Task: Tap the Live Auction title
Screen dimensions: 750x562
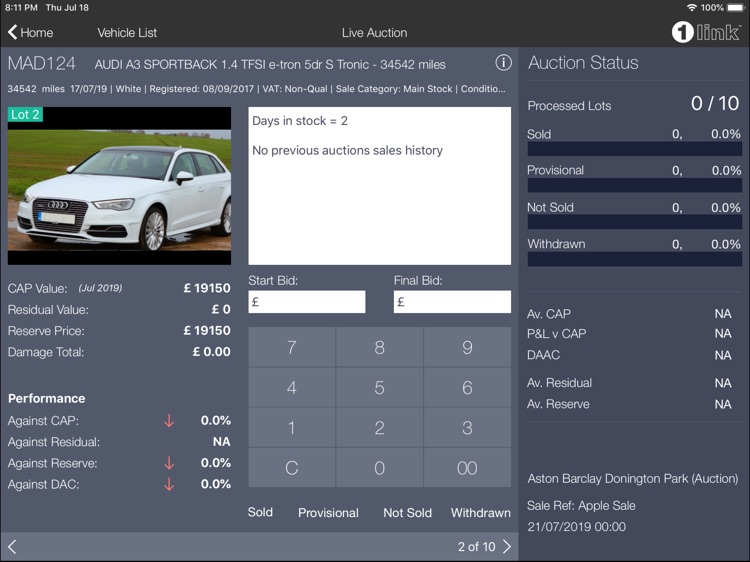Action: 375,33
